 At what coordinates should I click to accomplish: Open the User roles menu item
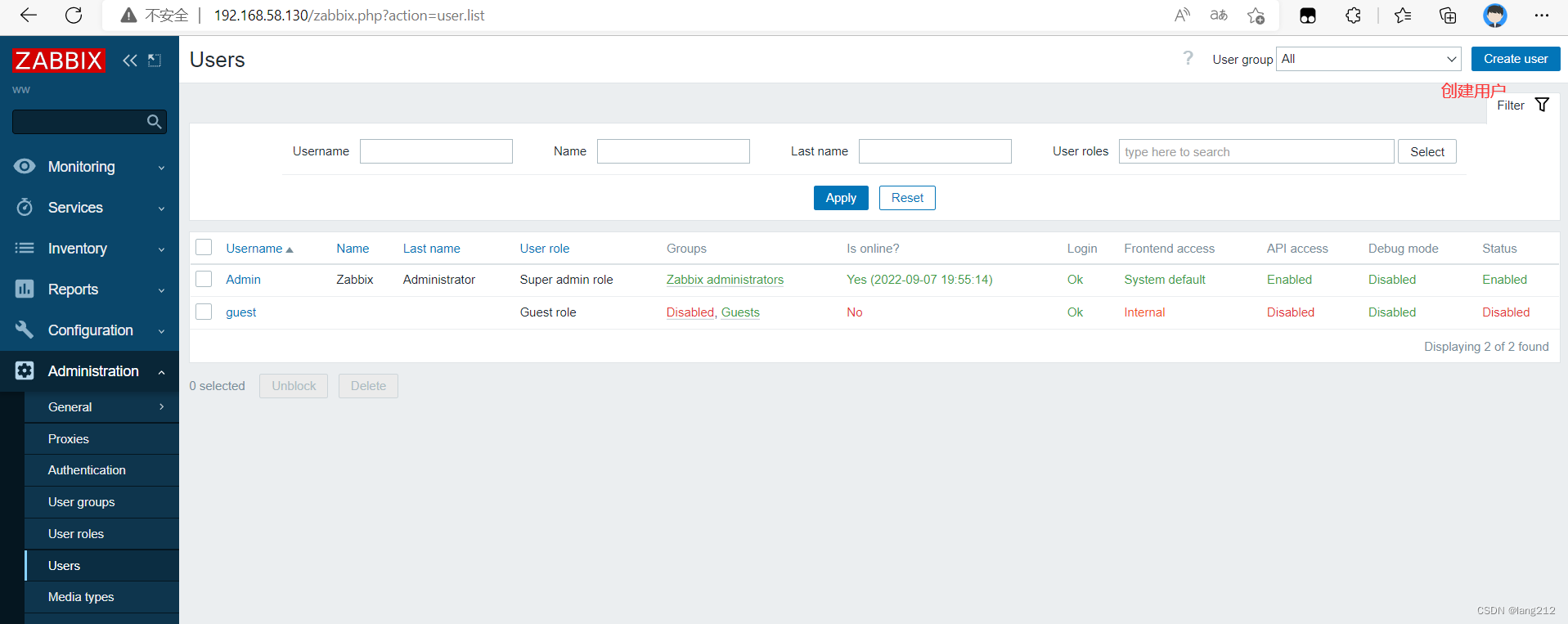76,534
